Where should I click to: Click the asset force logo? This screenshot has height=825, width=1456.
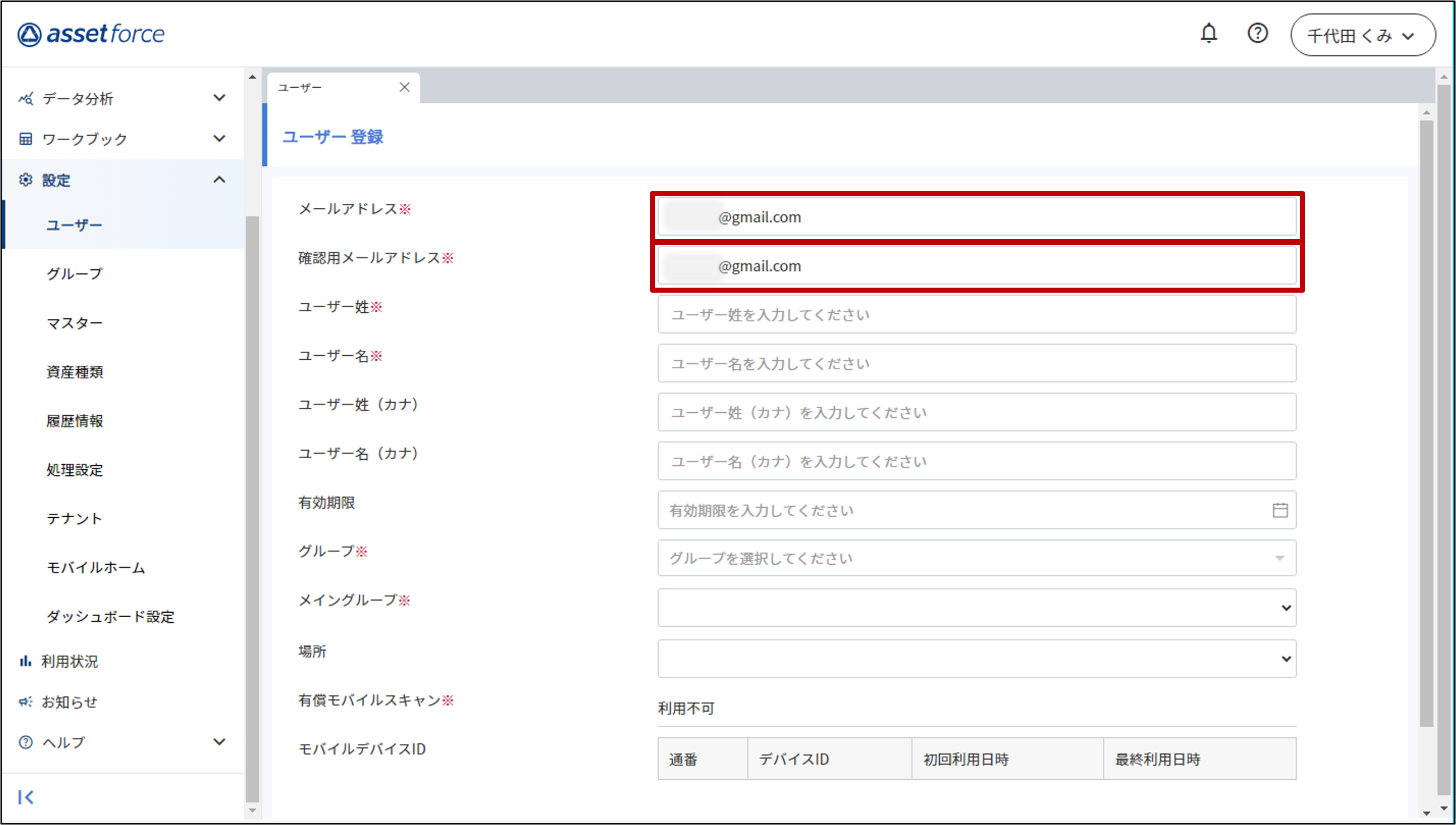pos(91,34)
